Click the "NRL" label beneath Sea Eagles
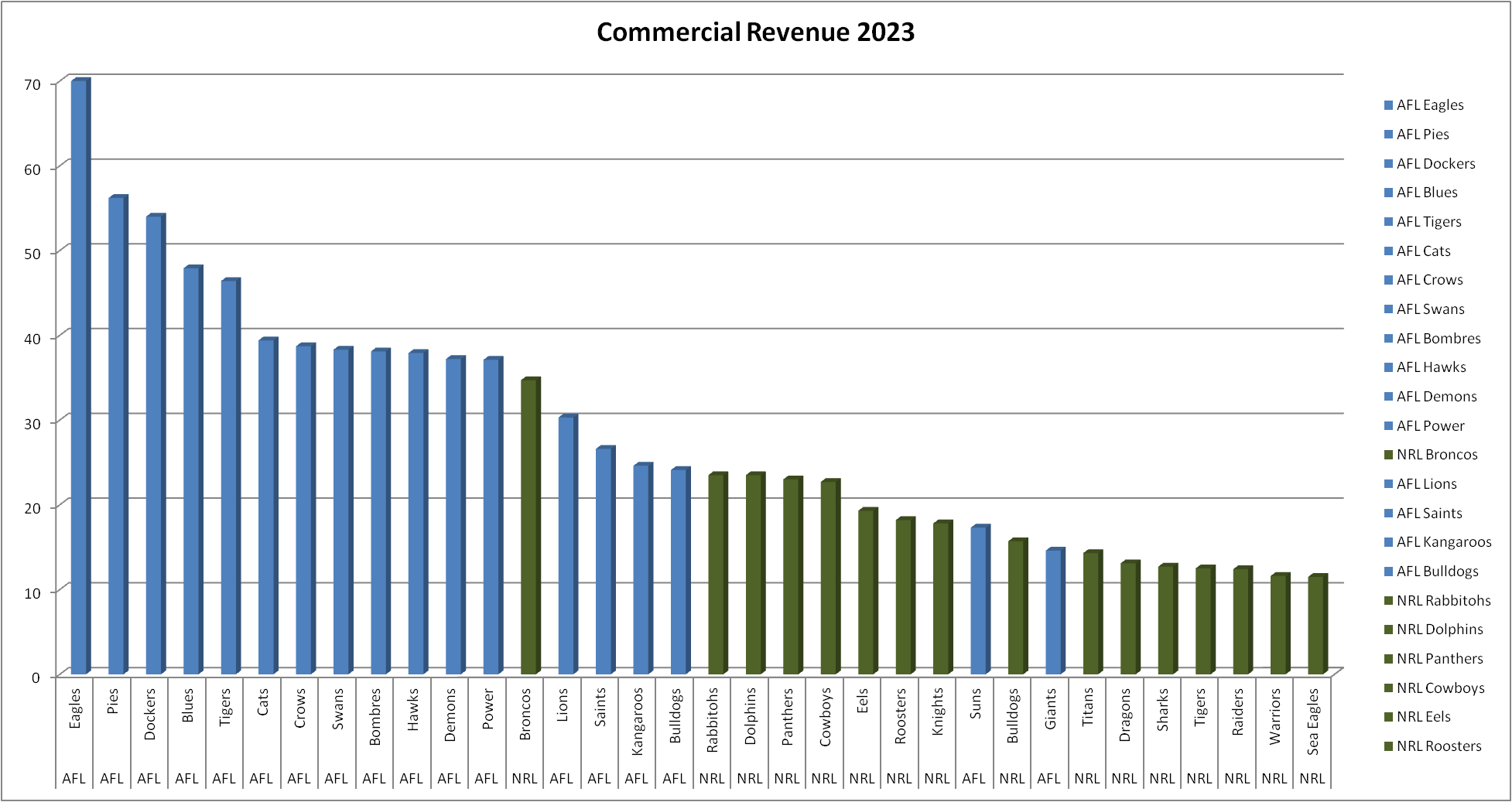The width and height of the screenshot is (1512, 802). coord(1312,779)
